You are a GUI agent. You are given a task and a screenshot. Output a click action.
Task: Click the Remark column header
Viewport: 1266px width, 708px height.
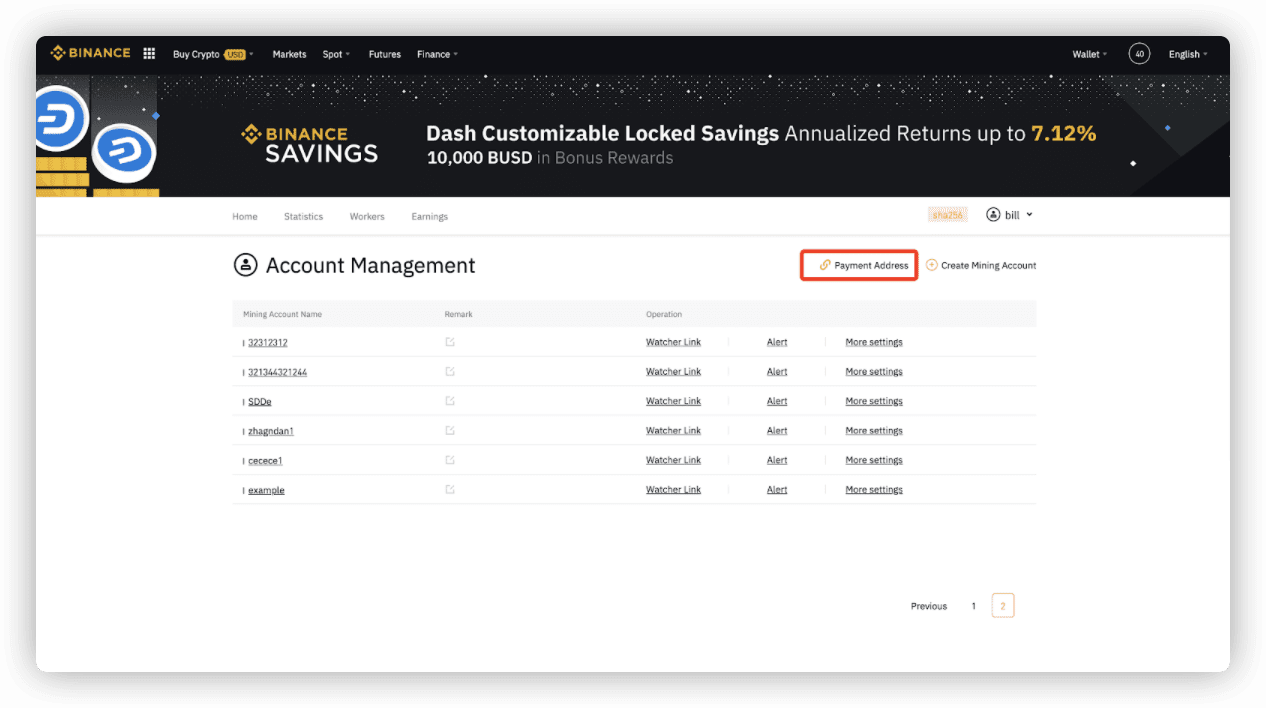pyautogui.click(x=459, y=314)
